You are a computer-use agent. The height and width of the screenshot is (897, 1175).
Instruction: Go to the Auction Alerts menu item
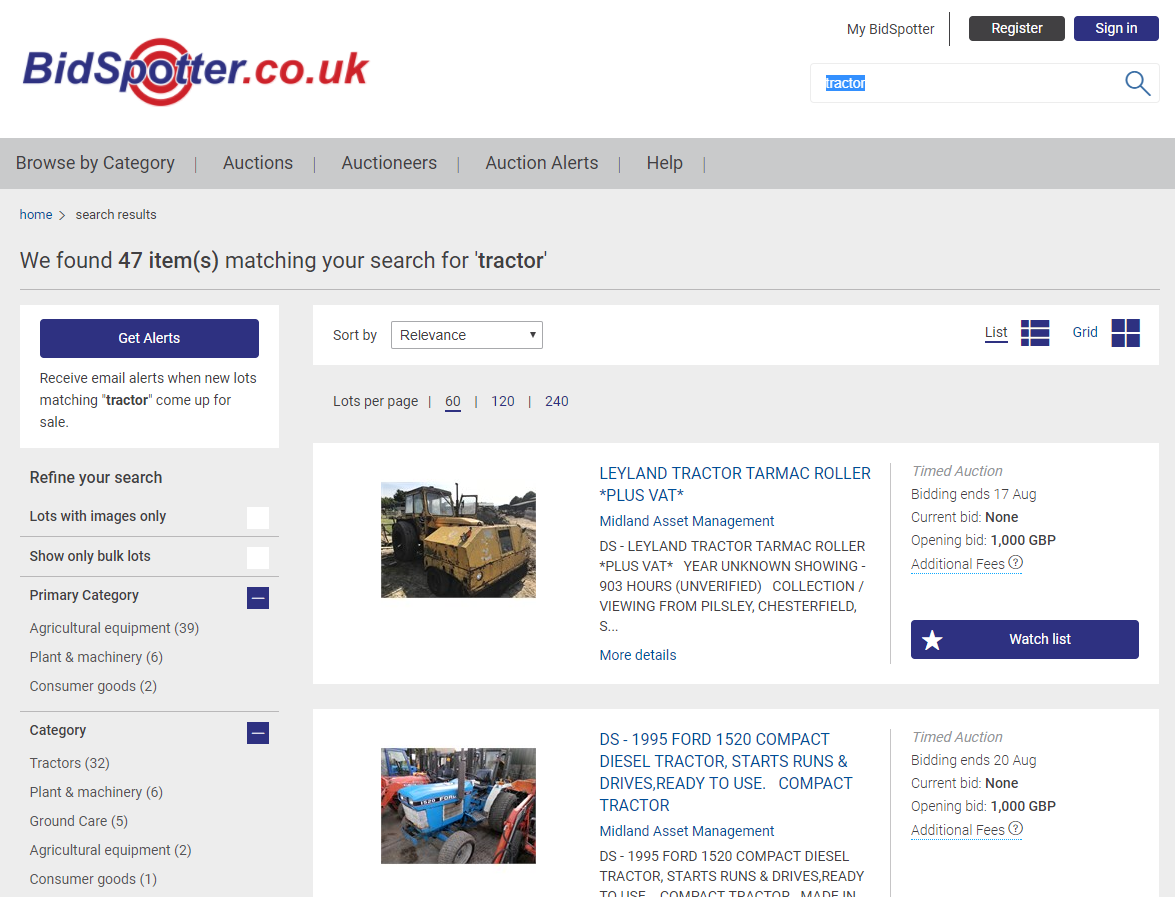tap(541, 163)
